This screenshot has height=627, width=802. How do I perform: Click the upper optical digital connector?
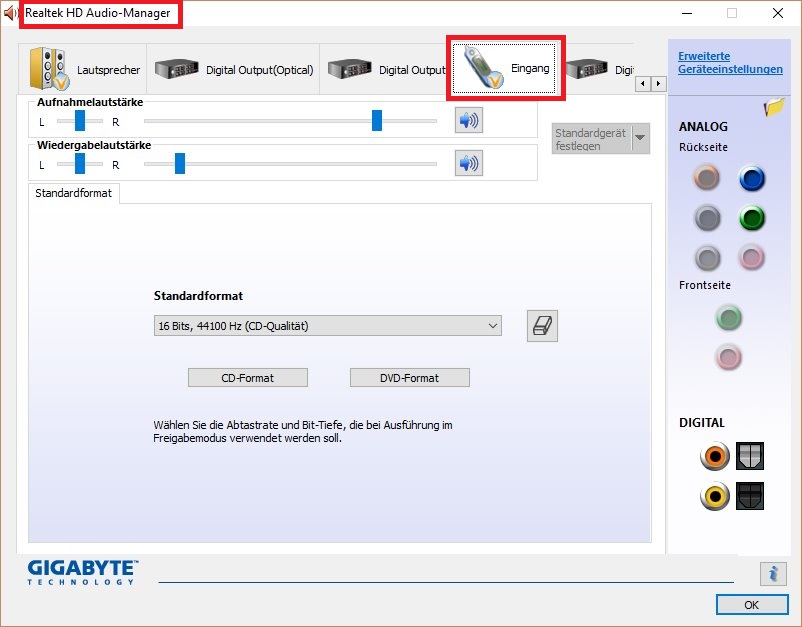coord(750,456)
